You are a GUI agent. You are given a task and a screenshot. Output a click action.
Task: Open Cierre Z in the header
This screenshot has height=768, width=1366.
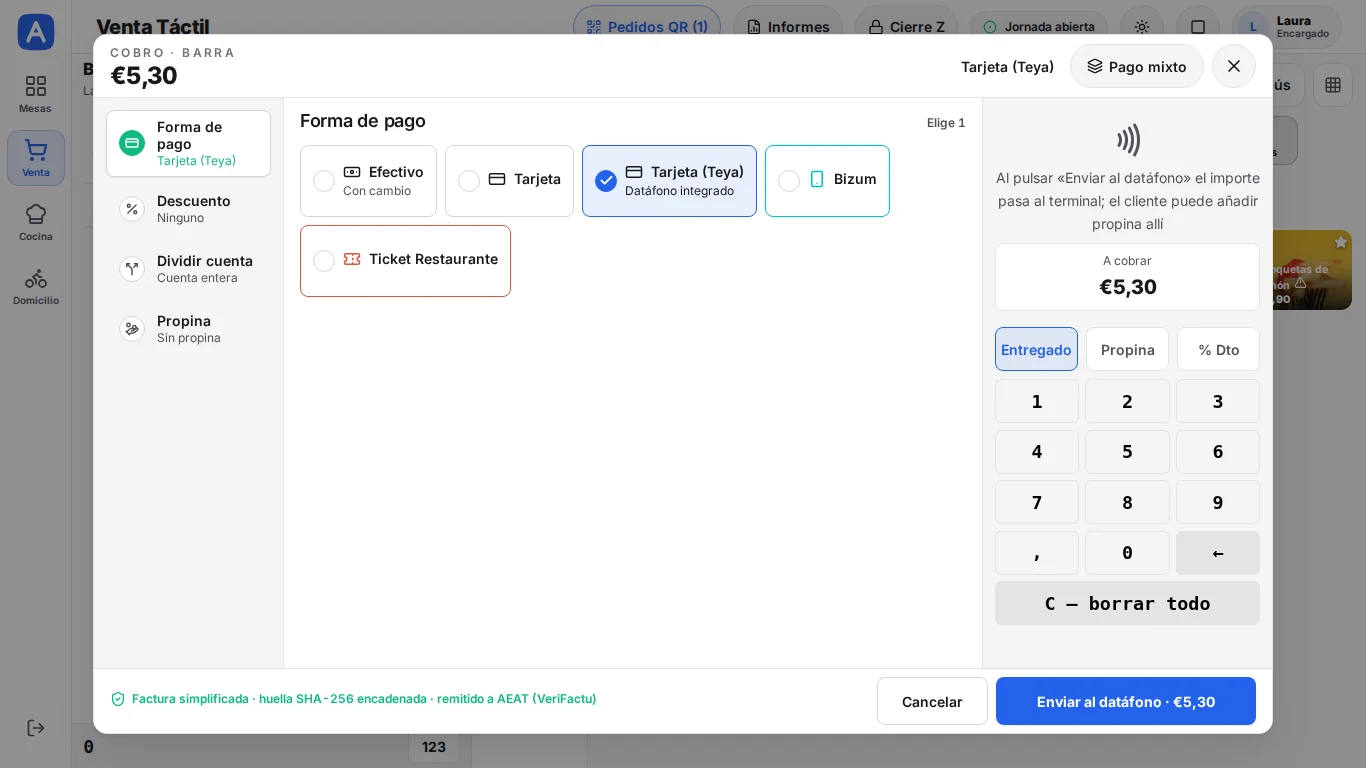pyautogui.click(x=906, y=27)
